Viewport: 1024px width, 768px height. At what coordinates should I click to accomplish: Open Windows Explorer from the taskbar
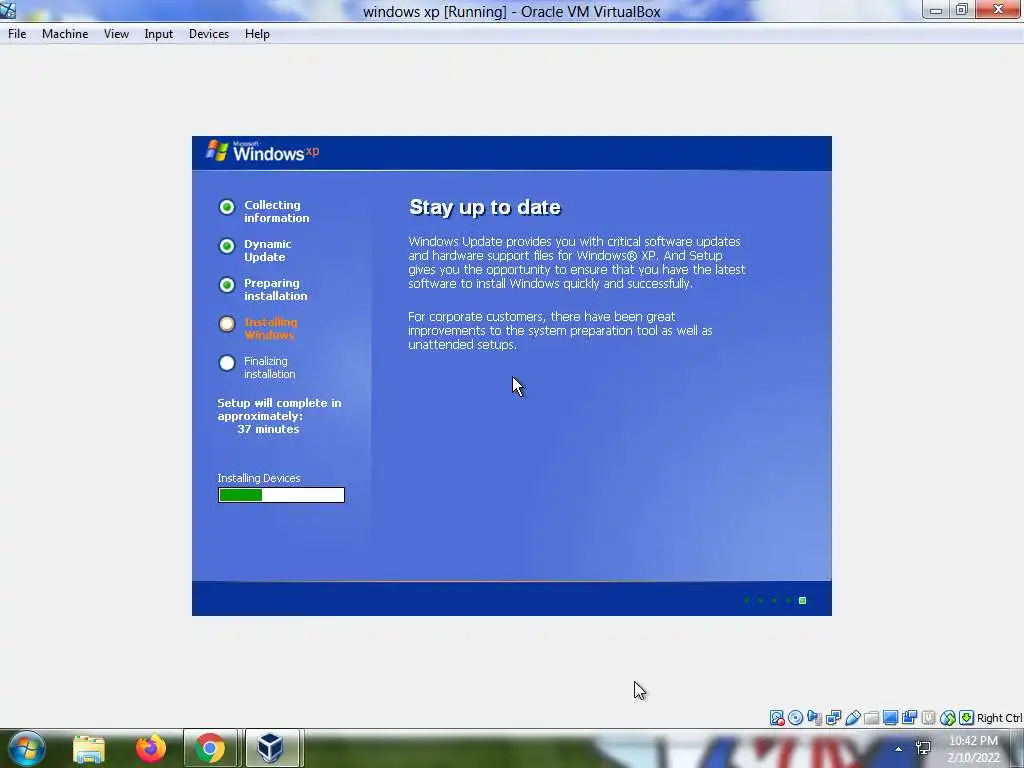89,748
